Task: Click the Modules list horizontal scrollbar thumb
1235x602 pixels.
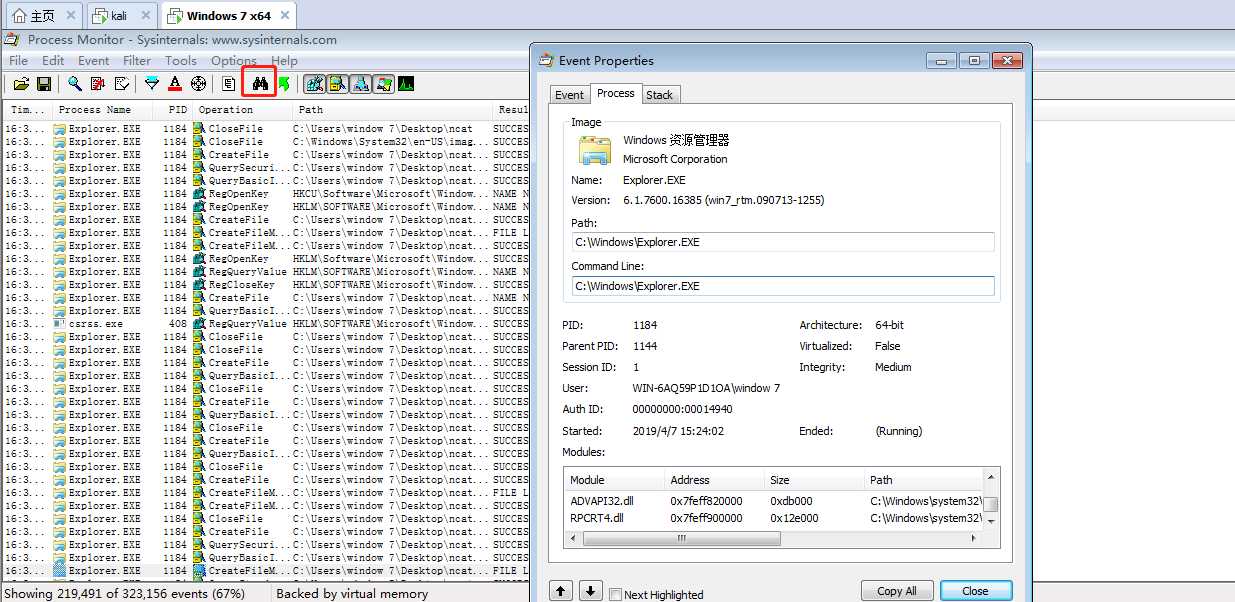Action: point(682,538)
